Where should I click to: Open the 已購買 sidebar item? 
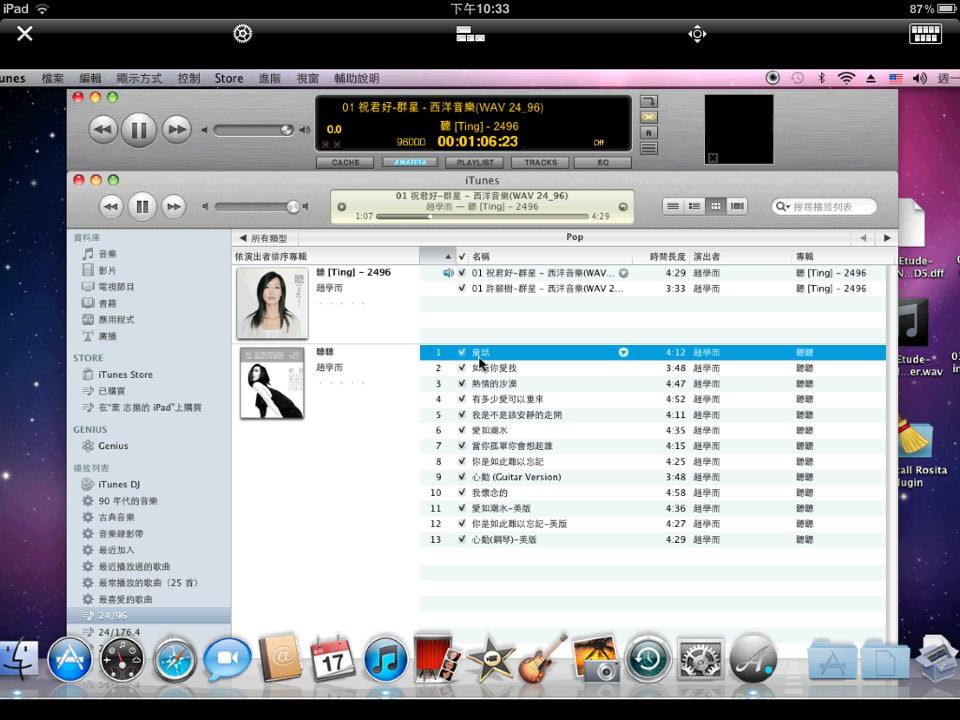pyautogui.click(x=111, y=391)
